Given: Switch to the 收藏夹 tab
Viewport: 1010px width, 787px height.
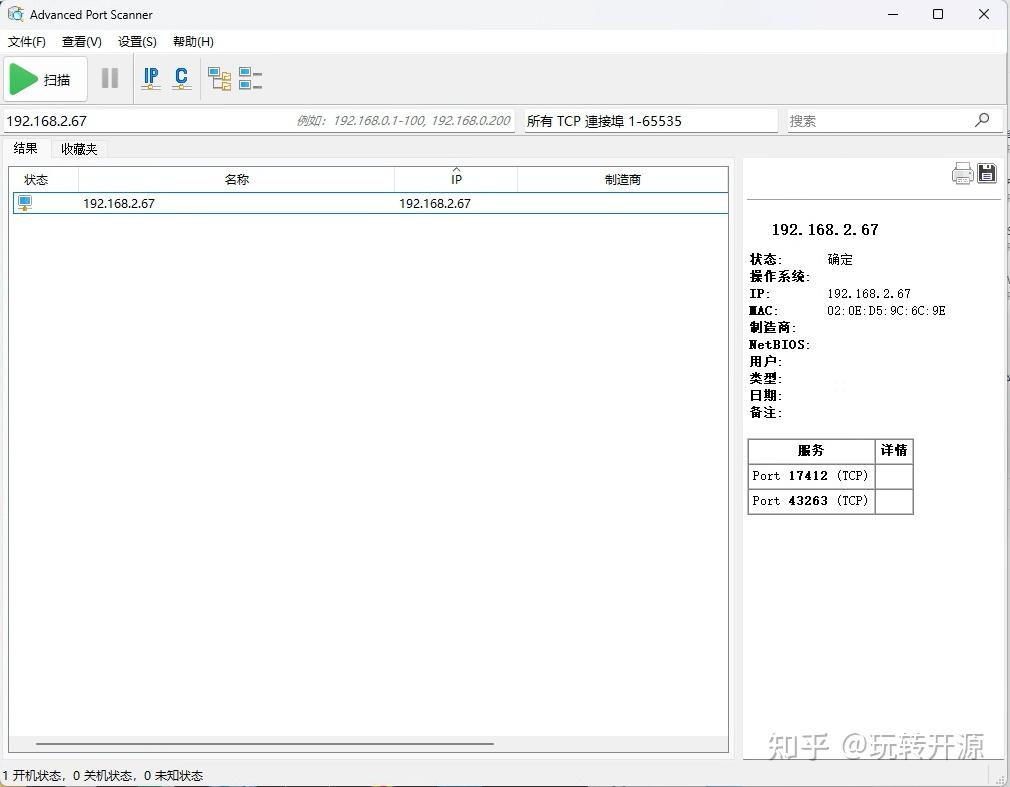Looking at the screenshot, I should [x=78, y=148].
